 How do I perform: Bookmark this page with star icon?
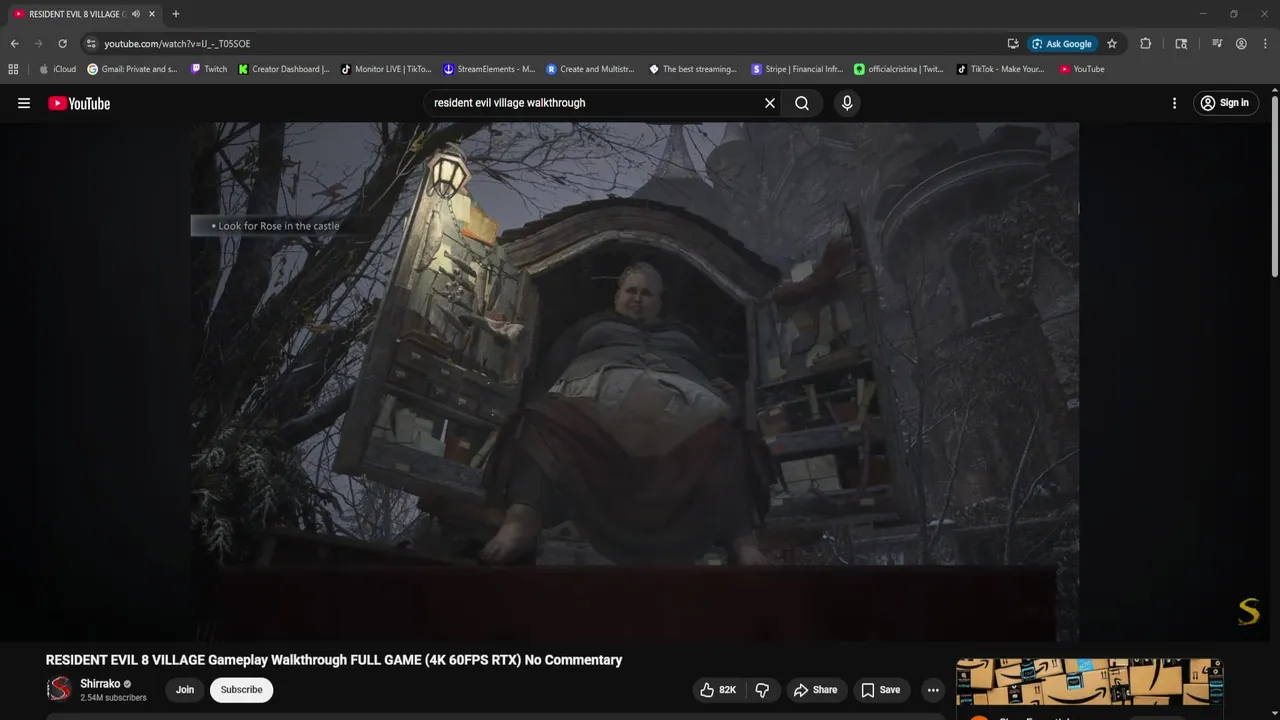tap(1112, 44)
